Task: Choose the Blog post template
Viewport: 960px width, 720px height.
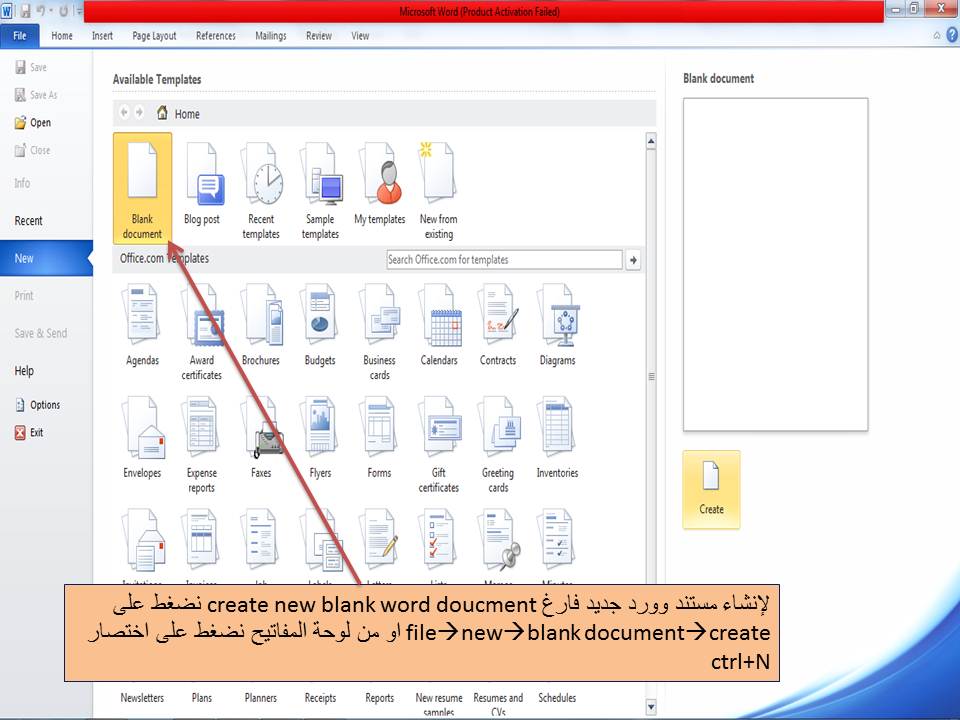Action: point(201,184)
